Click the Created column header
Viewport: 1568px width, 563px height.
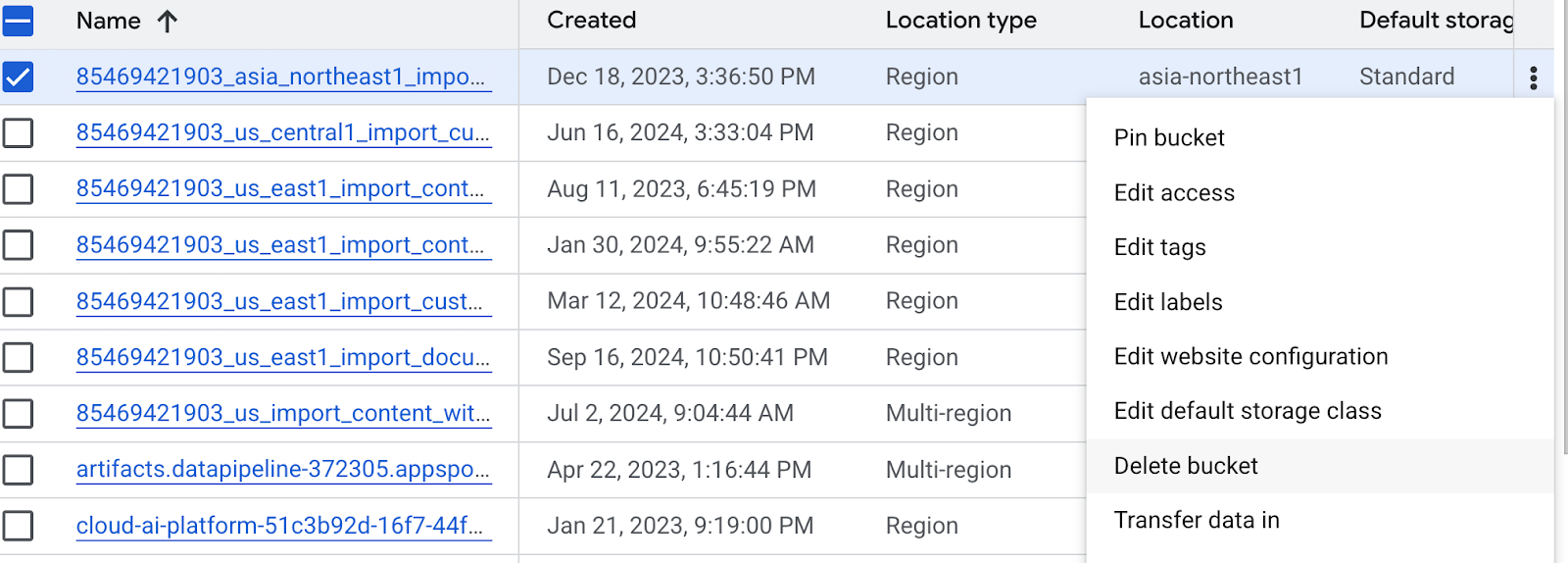pyautogui.click(x=591, y=21)
